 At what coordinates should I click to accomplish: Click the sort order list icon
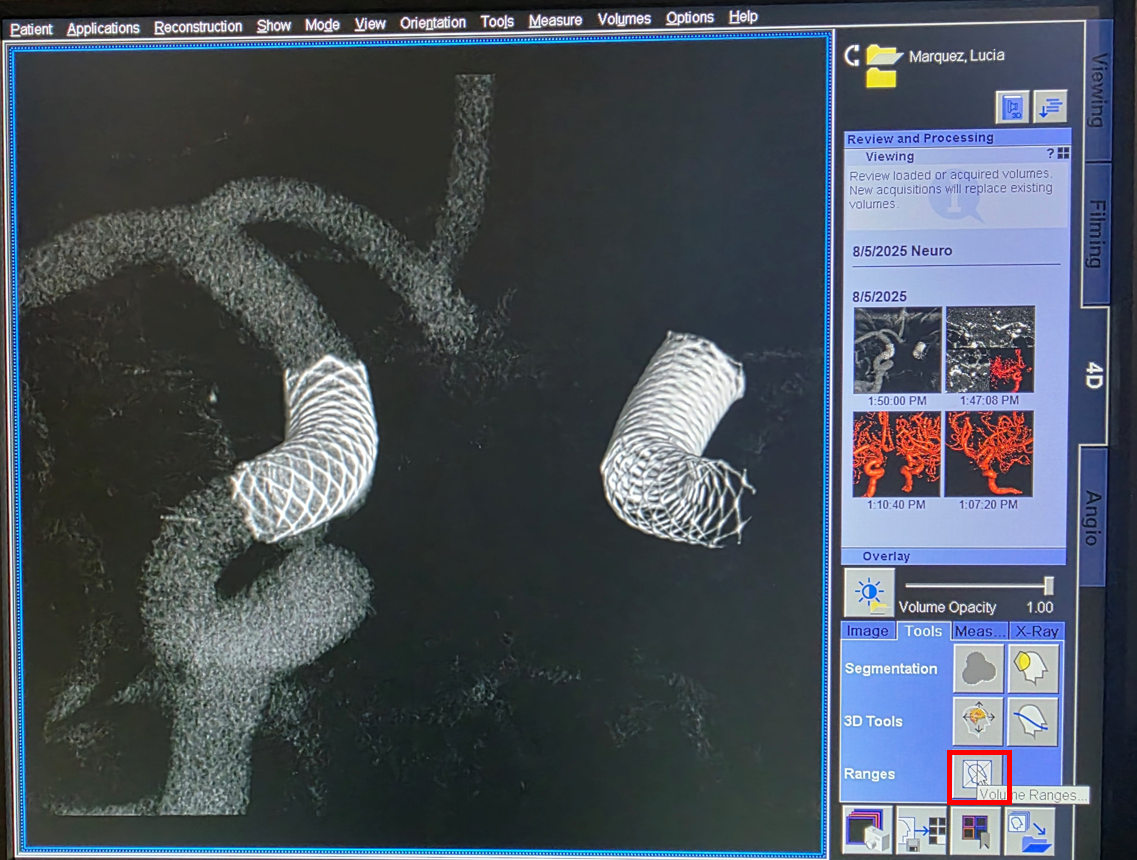[x=1050, y=107]
